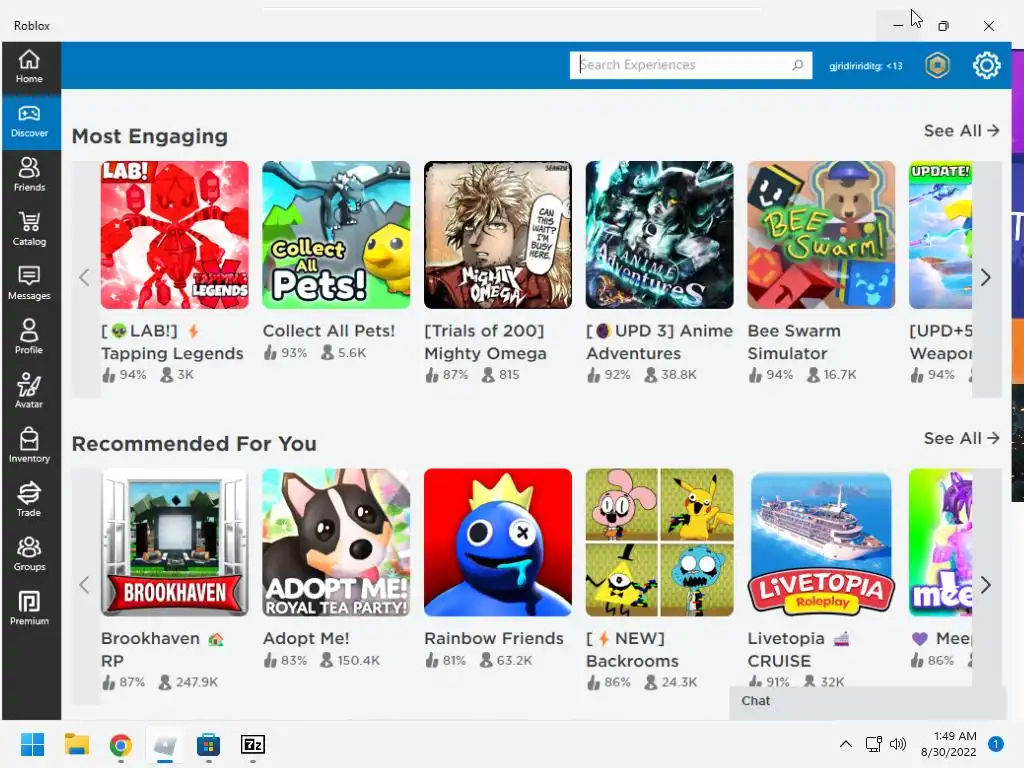This screenshot has height=768, width=1024.
Task: Click the Rainbow Friends title text
Action: (x=494, y=638)
